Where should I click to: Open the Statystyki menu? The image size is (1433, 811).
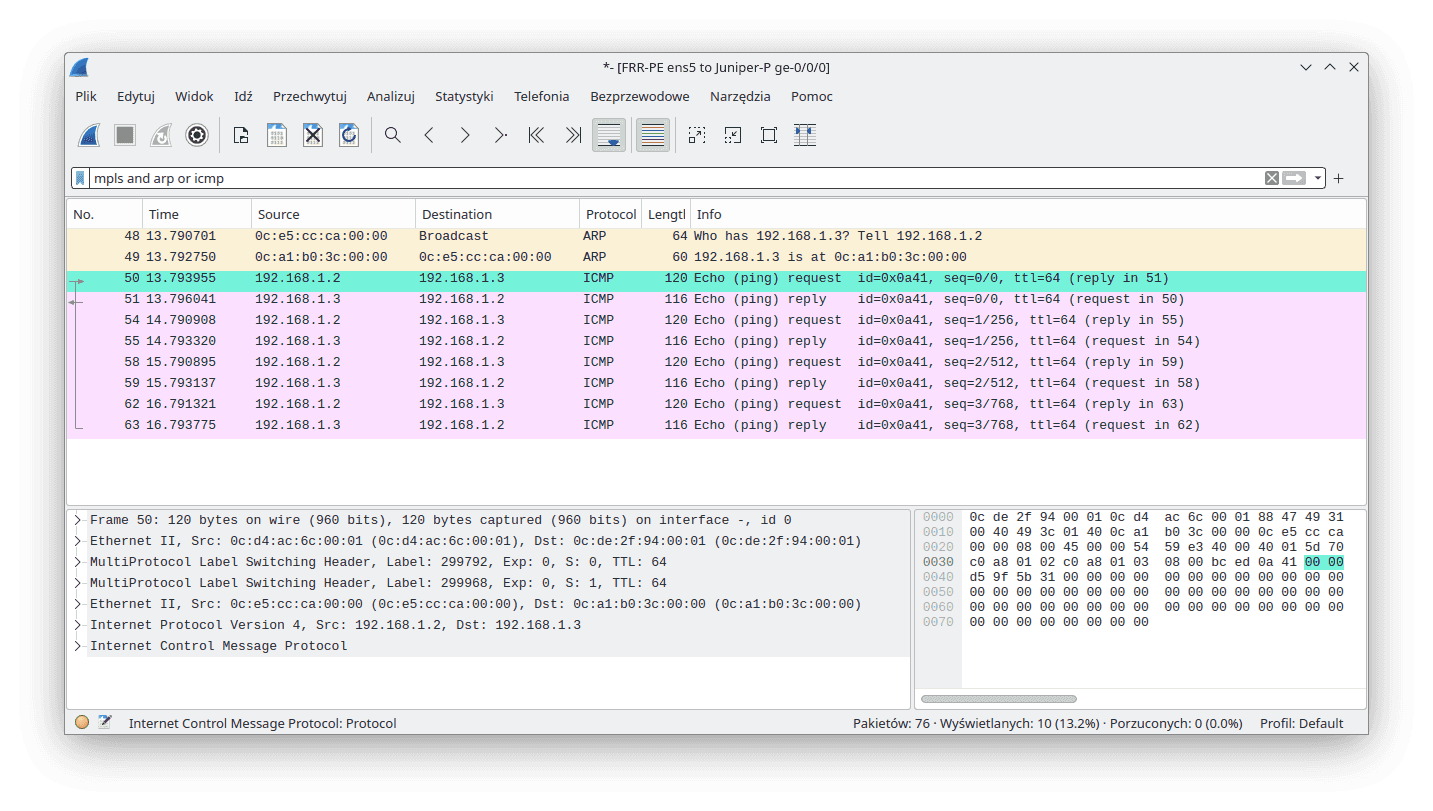(464, 96)
